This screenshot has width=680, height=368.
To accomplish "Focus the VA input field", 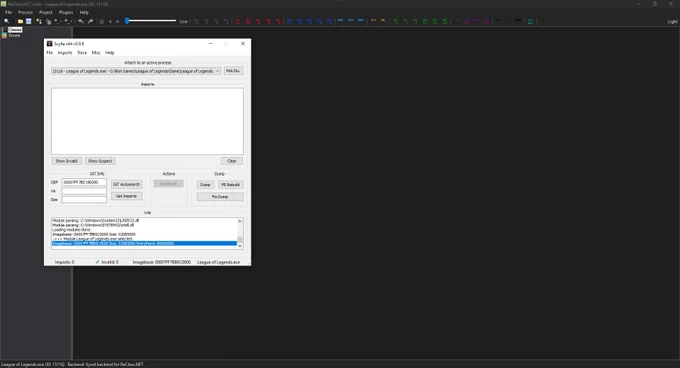I will click(84, 191).
